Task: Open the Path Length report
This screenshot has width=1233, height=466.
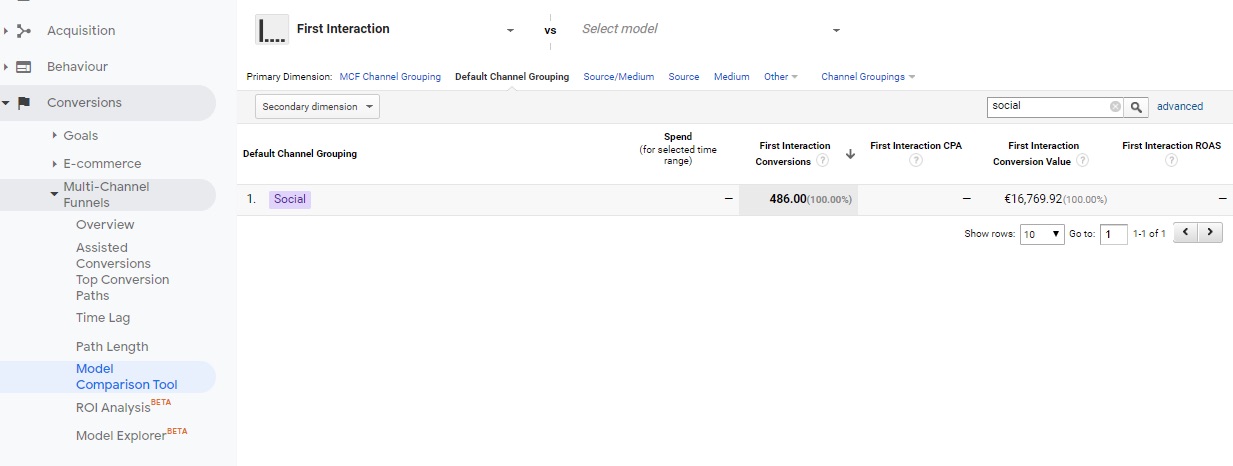Action: 112,347
